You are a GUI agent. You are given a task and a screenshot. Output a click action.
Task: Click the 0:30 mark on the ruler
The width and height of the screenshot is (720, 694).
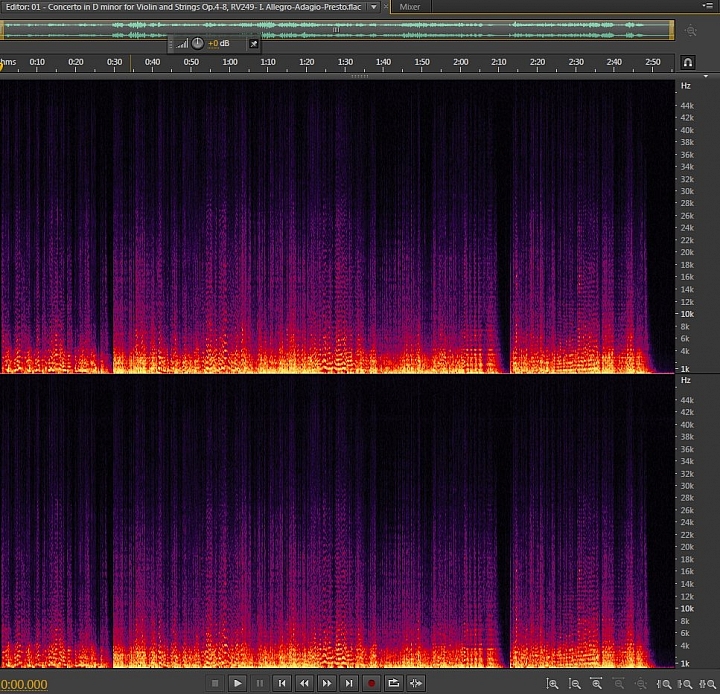(x=114, y=62)
